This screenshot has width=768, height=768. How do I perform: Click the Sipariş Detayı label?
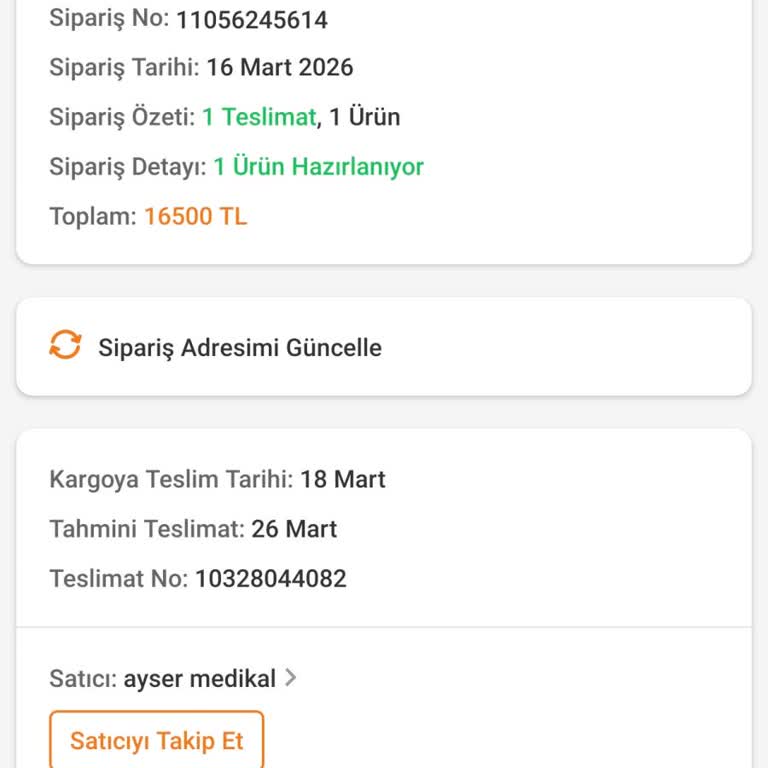pyautogui.click(x=128, y=167)
